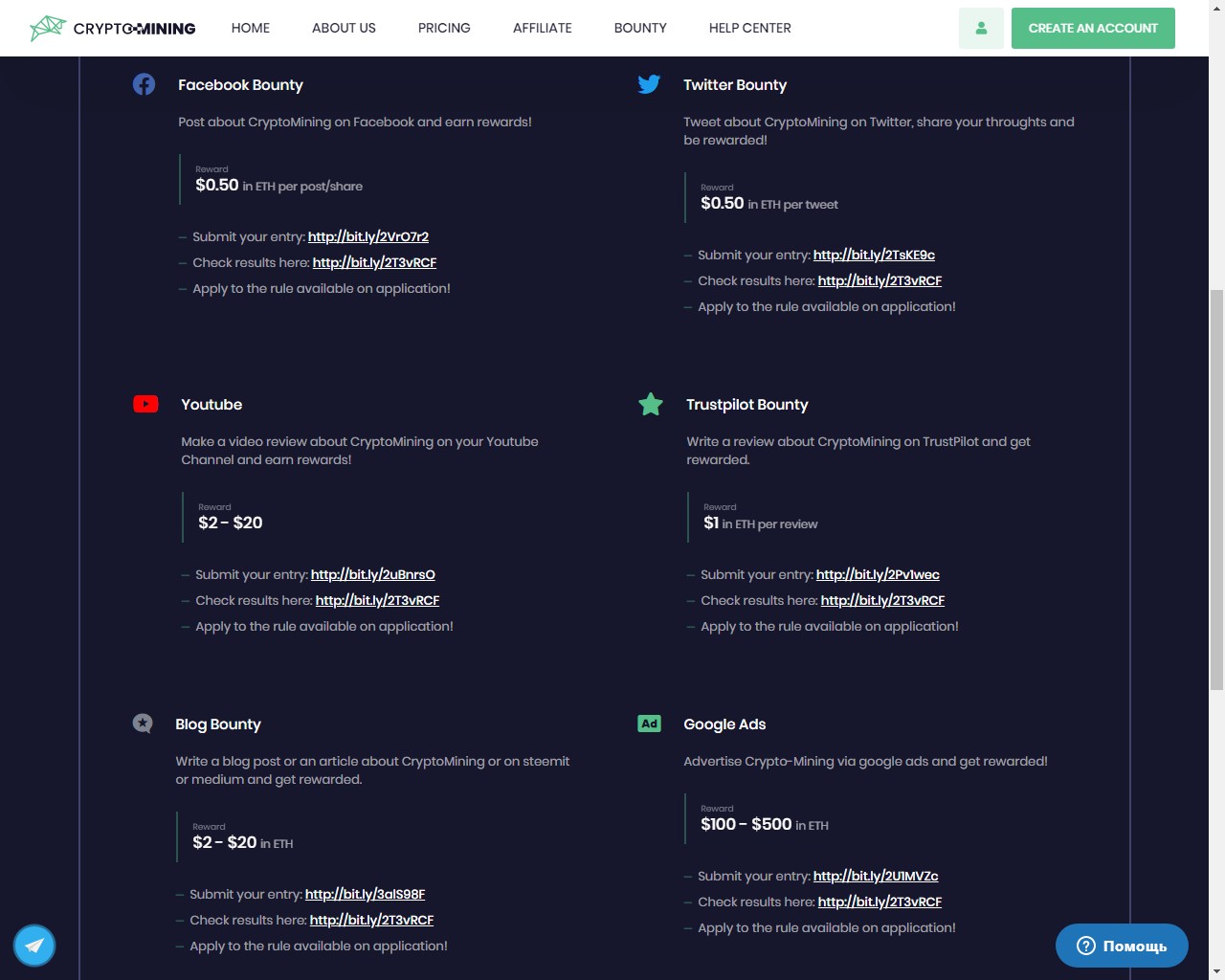1225x980 pixels.
Task: Select BOUNTY in the navigation bar
Action: click(x=640, y=28)
